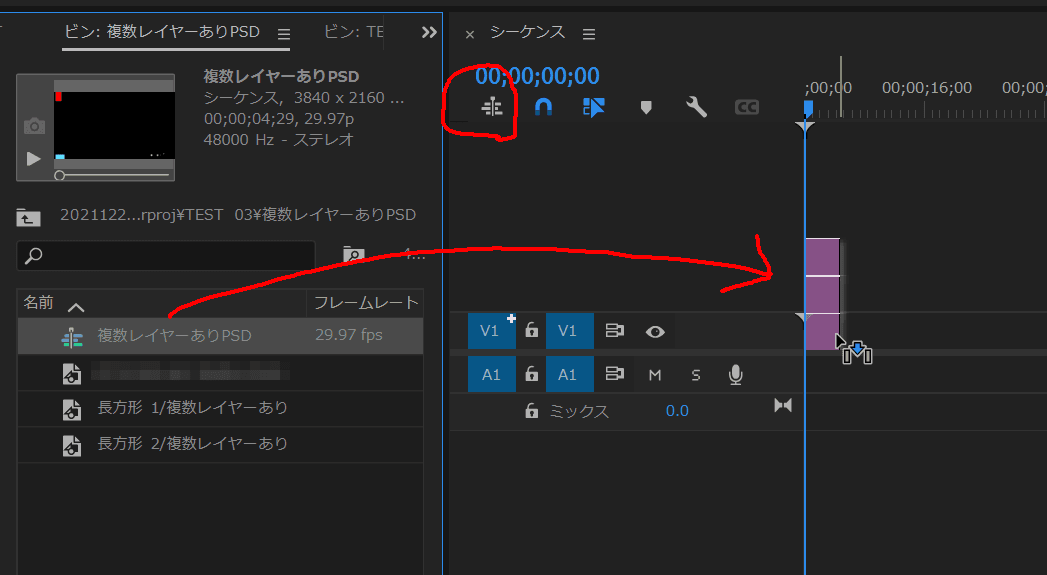This screenshot has width=1047, height=575.
Task: Add a marker with shield icon
Action: pos(646,108)
